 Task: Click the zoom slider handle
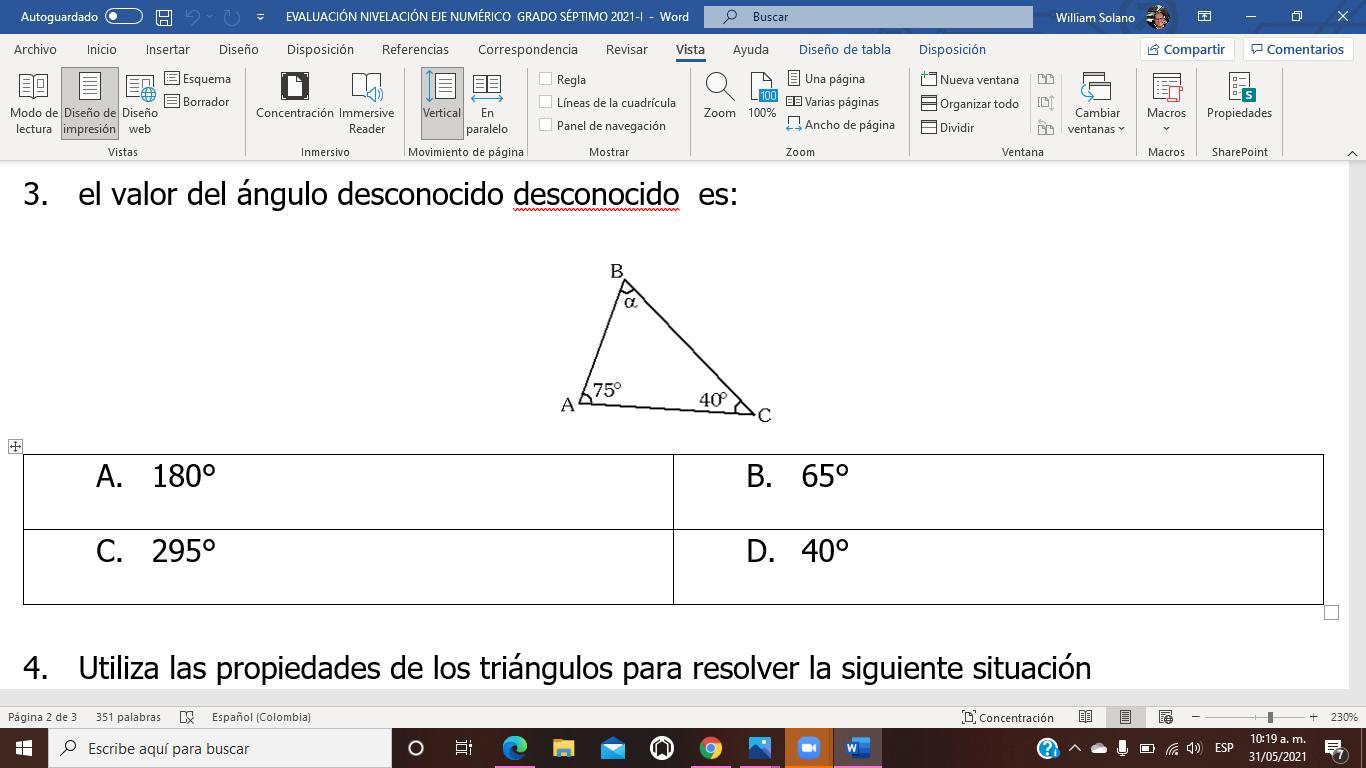coord(1270,717)
